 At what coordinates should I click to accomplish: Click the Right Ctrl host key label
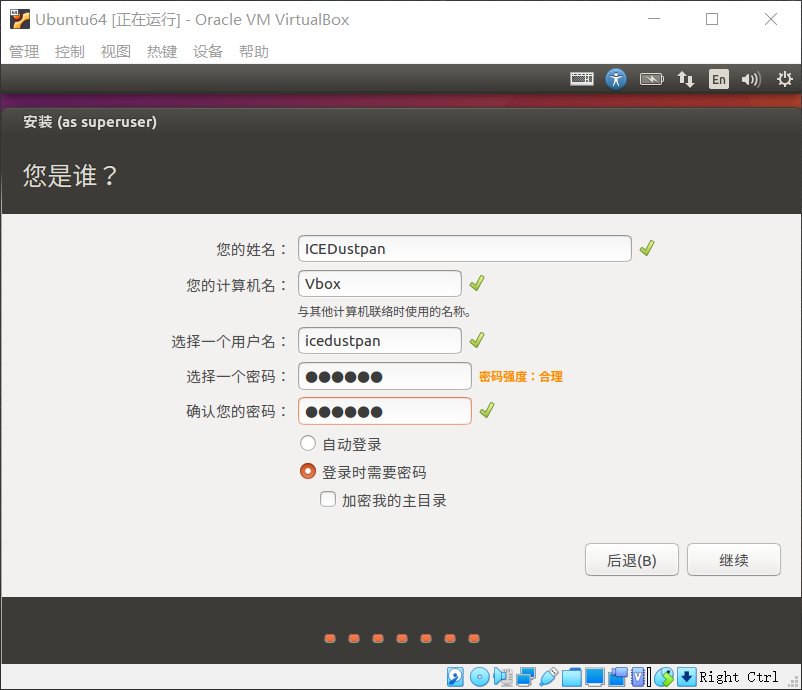click(739, 677)
